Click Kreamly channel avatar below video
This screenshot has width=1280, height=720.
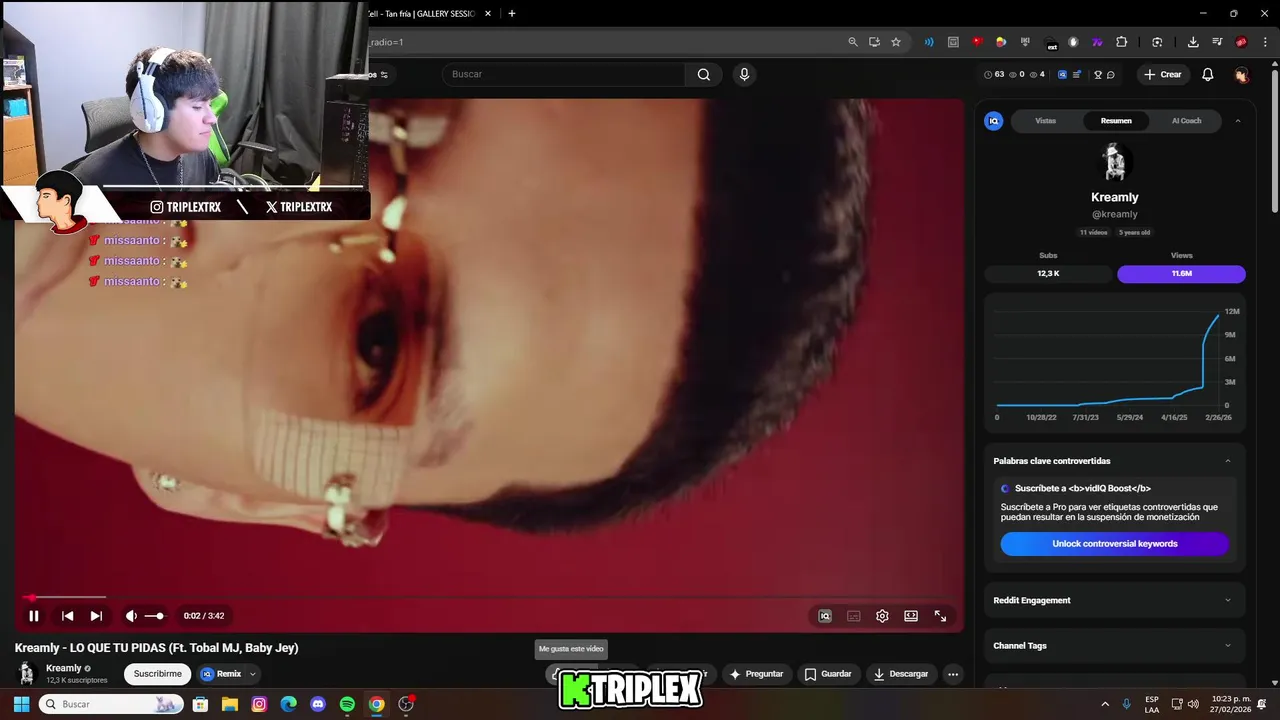click(27, 674)
